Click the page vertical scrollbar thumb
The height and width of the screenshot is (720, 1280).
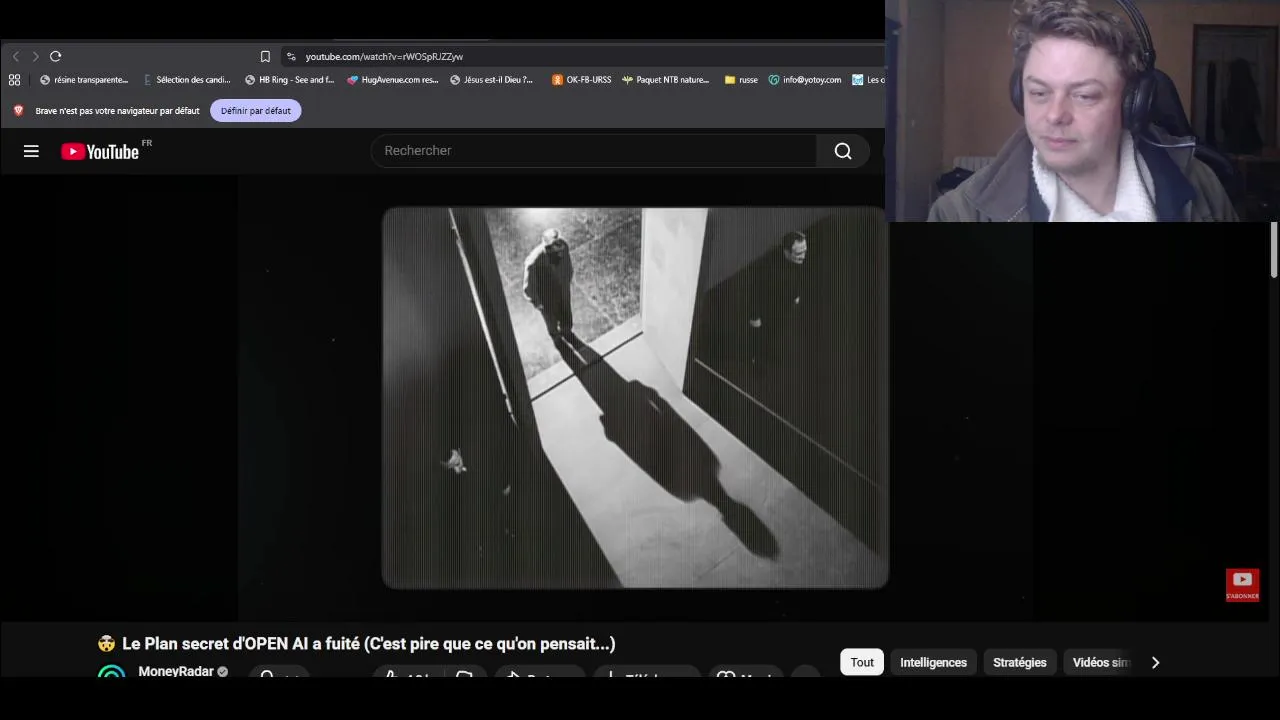tap(1274, 250)
